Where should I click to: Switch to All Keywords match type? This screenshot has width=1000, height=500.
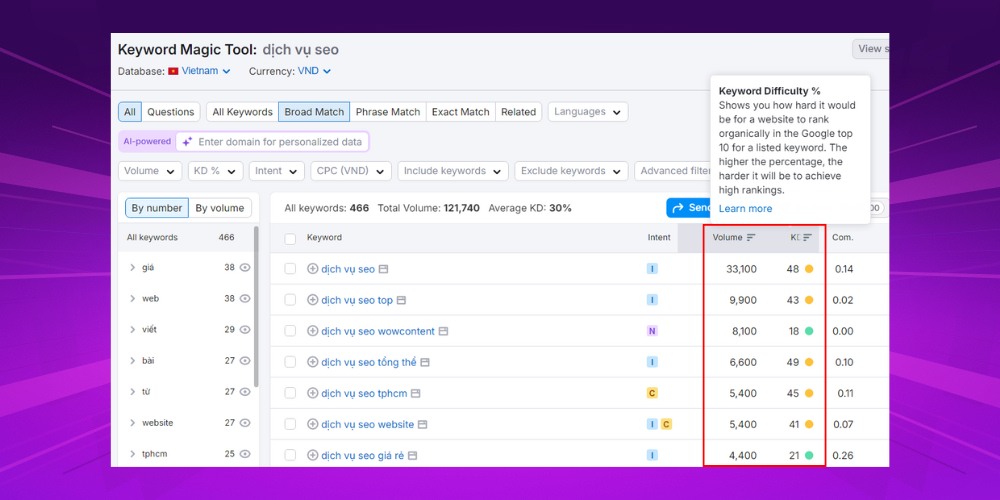pyautogui.click(x=242, y=112)
